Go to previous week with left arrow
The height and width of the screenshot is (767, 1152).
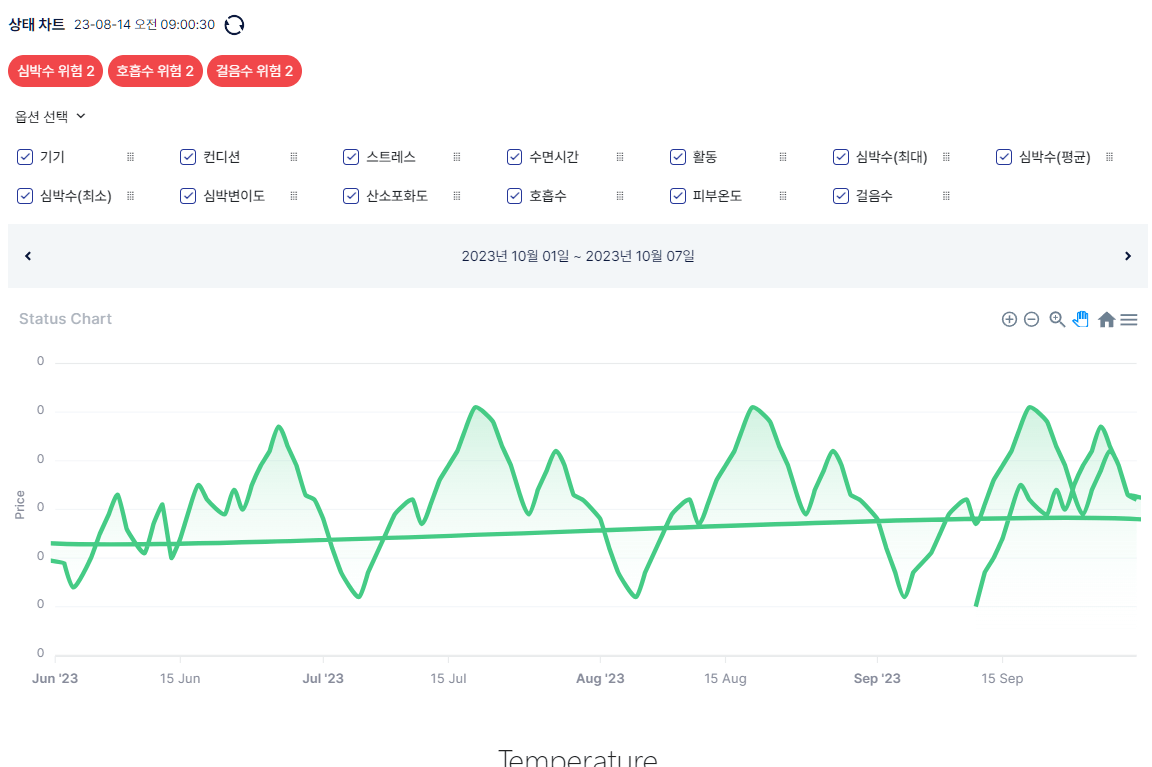tap(28, 256)
